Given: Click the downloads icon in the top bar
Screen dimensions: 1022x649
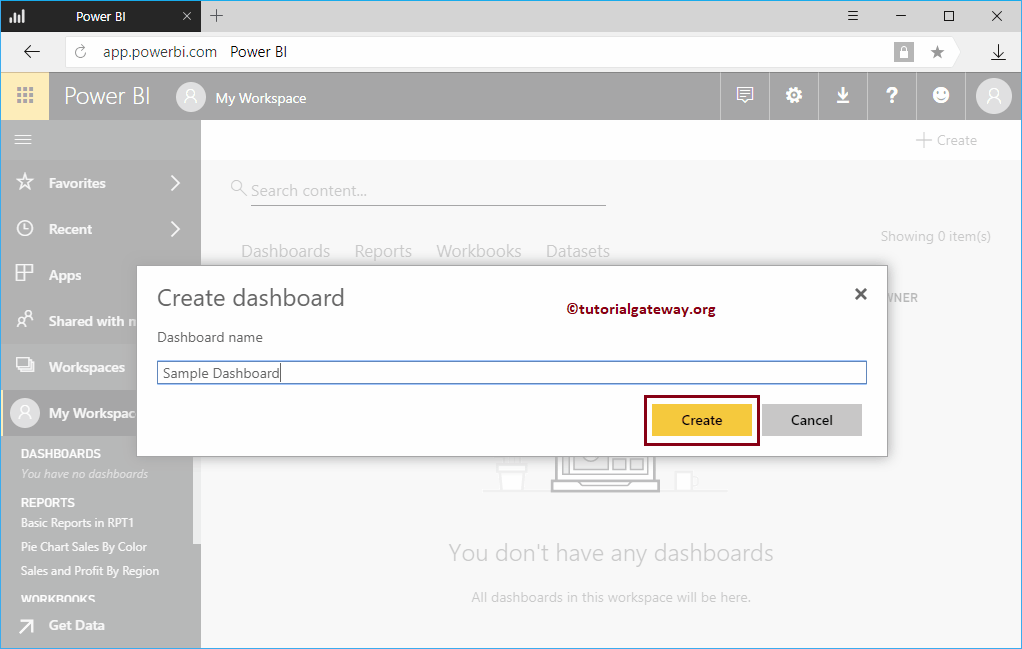Looking at the screenshot, I should [842, 95].
